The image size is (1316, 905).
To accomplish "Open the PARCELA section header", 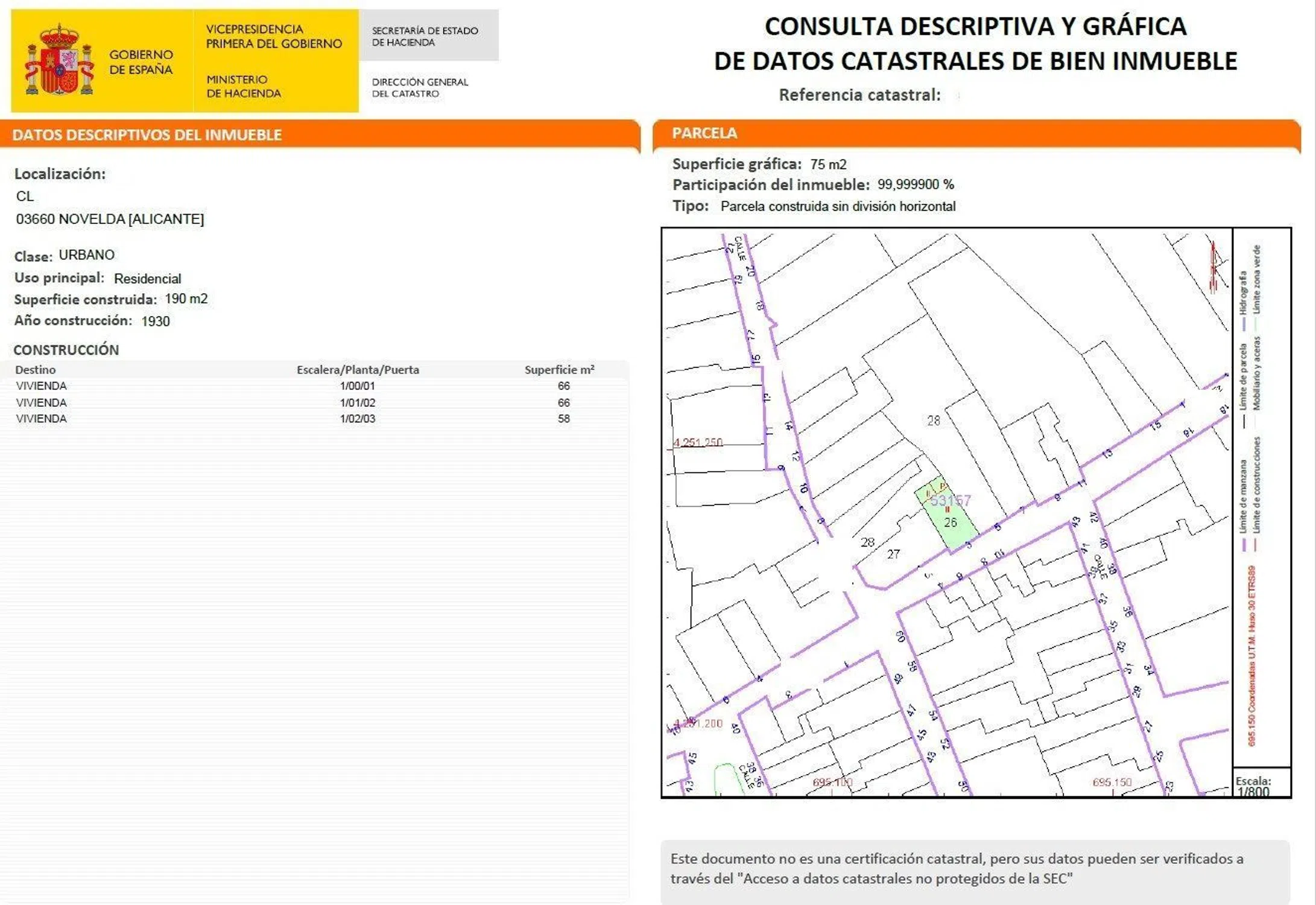I will (x=704, y=133).
